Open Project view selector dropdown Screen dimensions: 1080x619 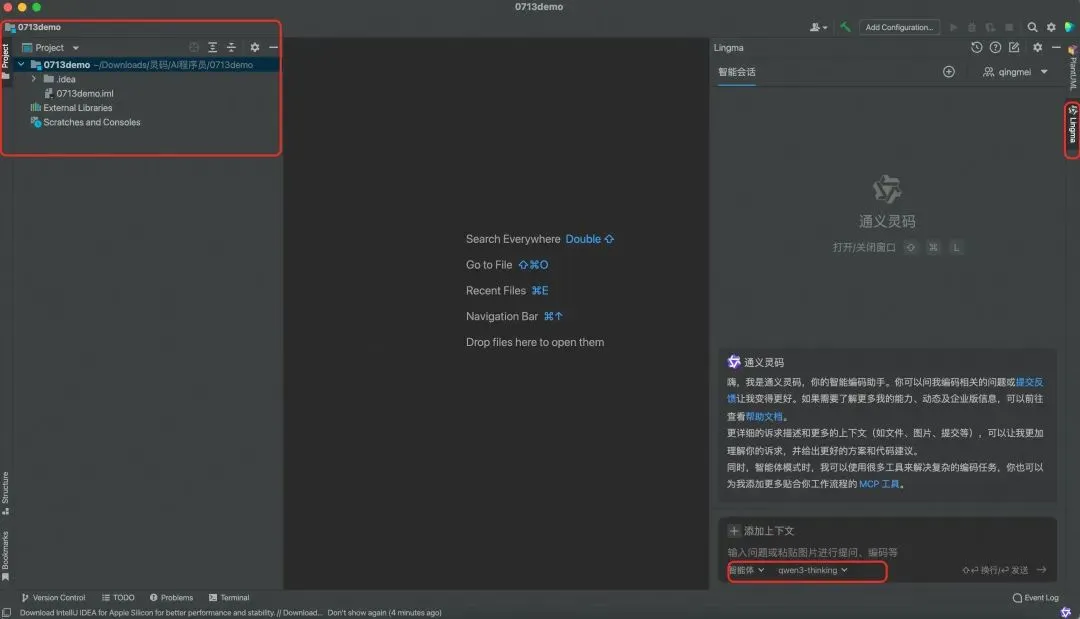click(51, 48)
